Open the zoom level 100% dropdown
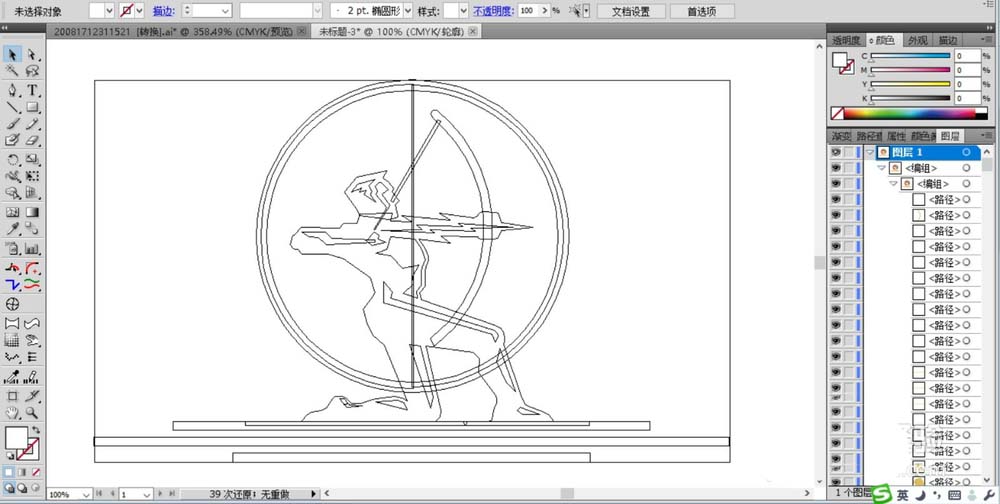Viewport: 1000px width, 504px height. pos(86,494)
